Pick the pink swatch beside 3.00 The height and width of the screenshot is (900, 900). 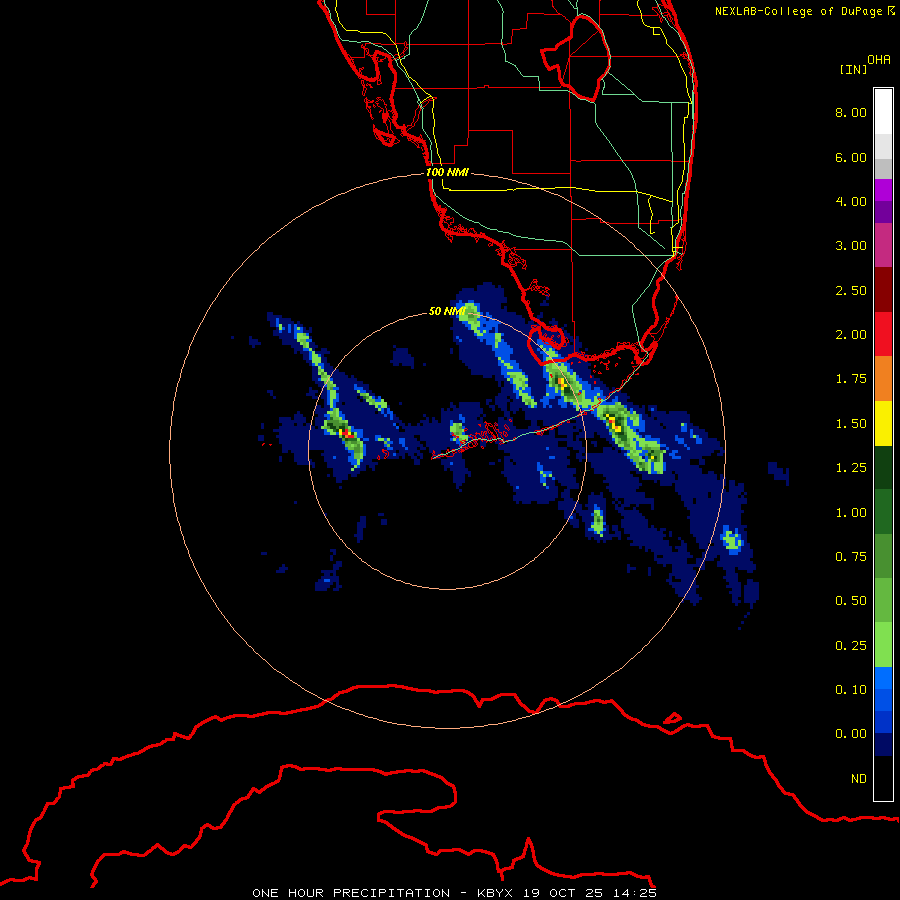click(883, 245)
